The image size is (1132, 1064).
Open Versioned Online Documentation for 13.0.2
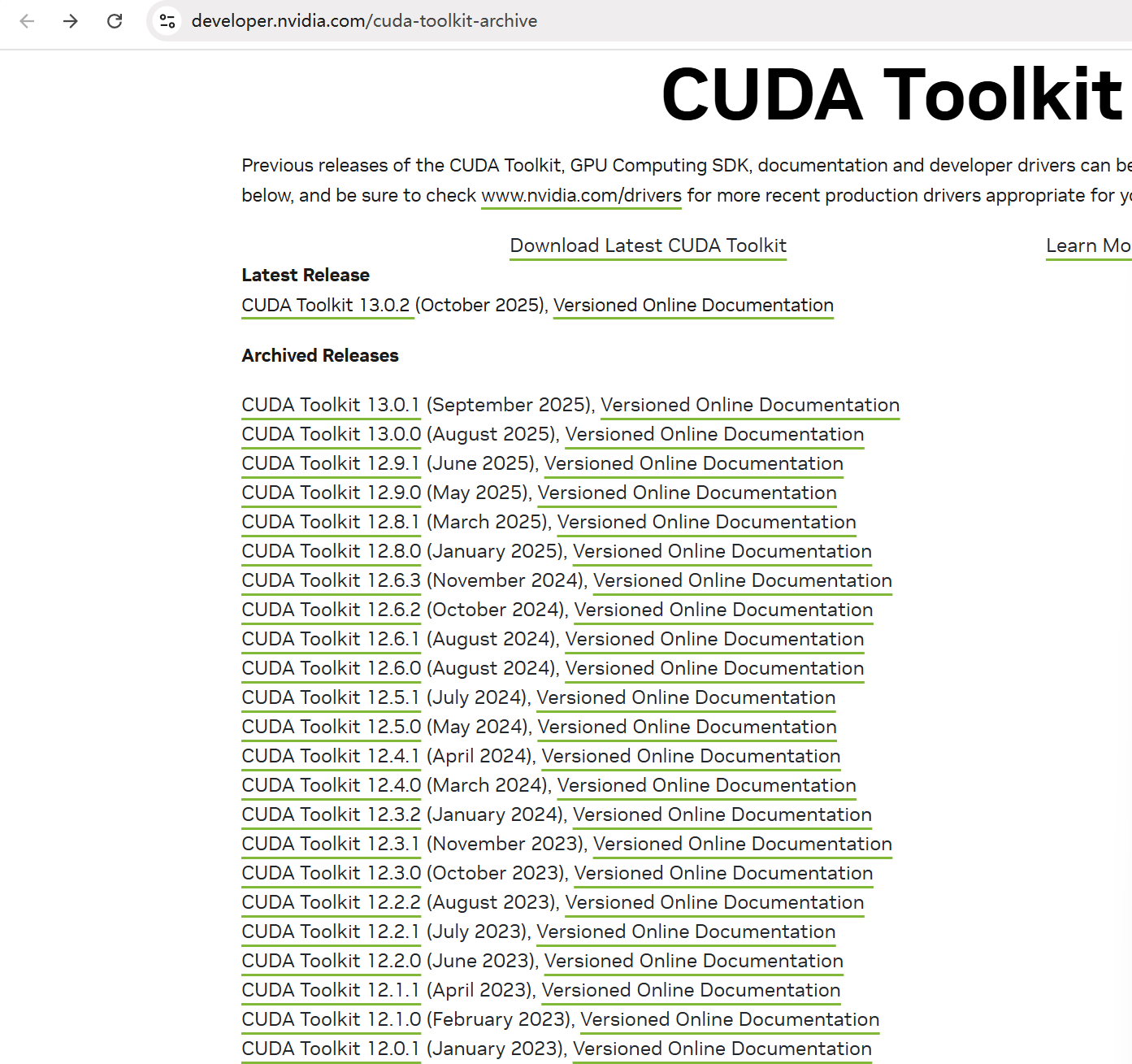click(693, 306)
